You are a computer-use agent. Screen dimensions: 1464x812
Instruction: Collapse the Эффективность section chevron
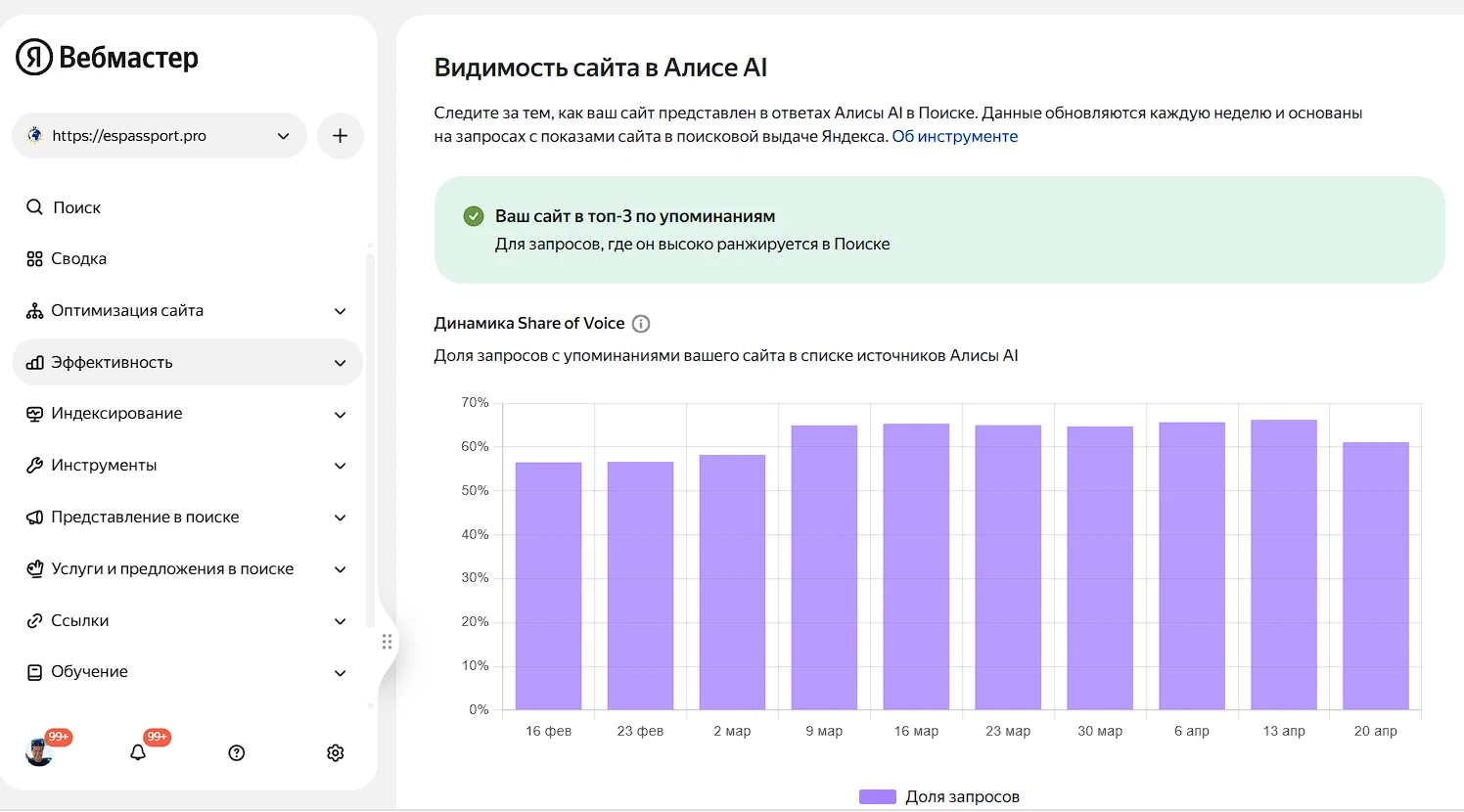tap(341, 363)
